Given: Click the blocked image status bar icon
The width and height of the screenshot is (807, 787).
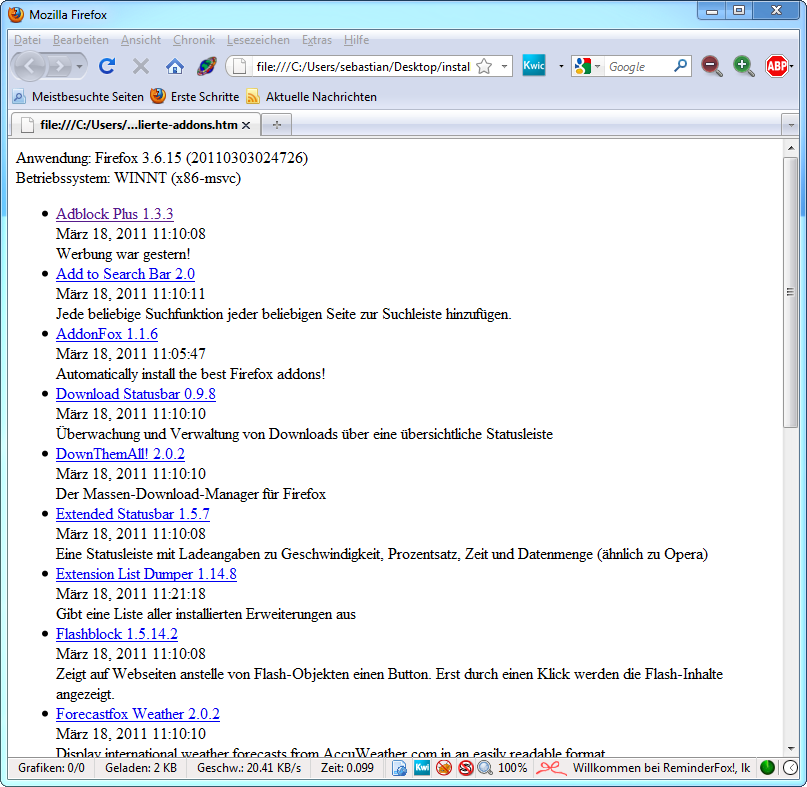Looking at the screenshot, I should [x=444, y=768].
